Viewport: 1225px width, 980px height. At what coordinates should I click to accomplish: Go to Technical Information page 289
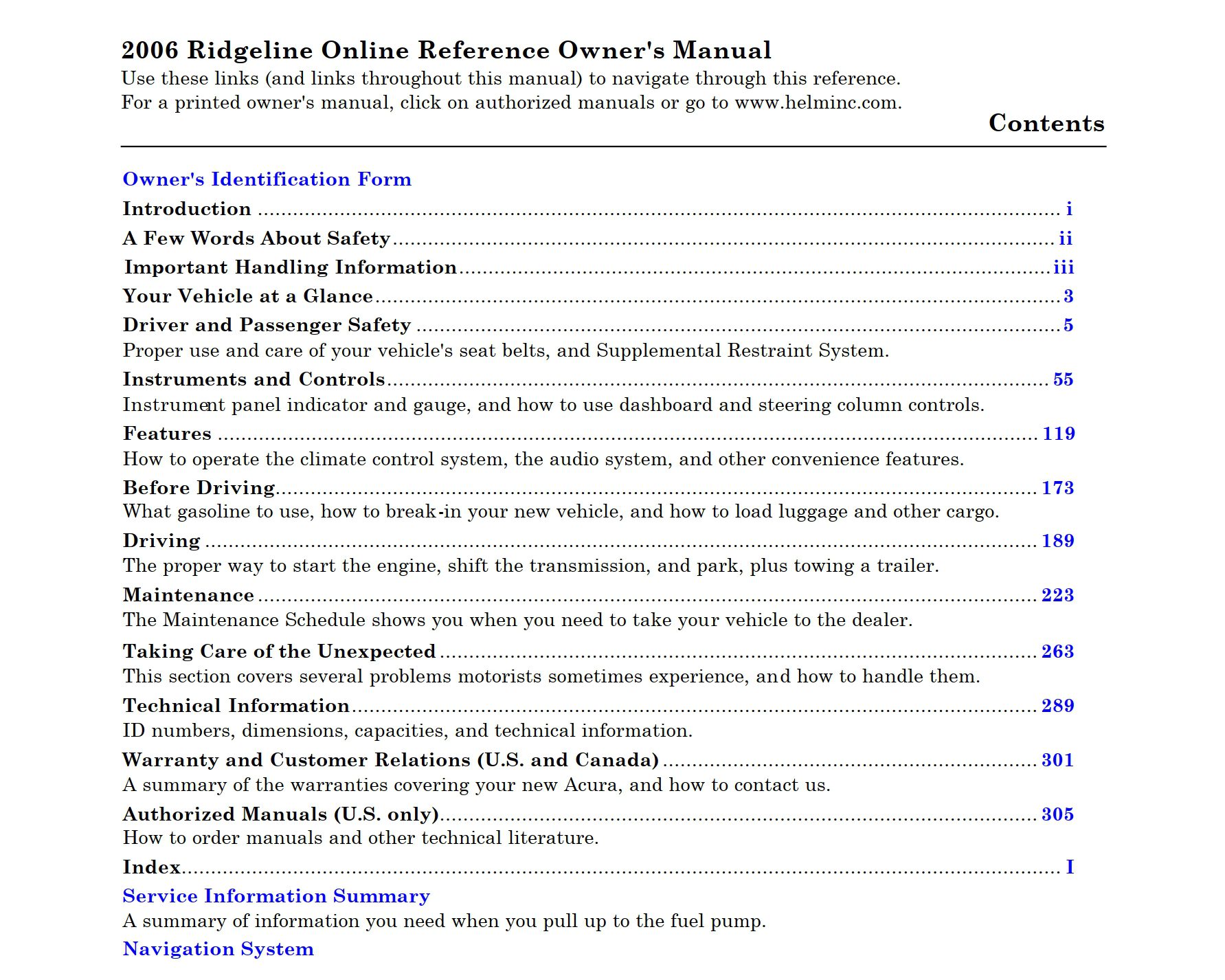pyautogui.click(x=1058, y=706)
